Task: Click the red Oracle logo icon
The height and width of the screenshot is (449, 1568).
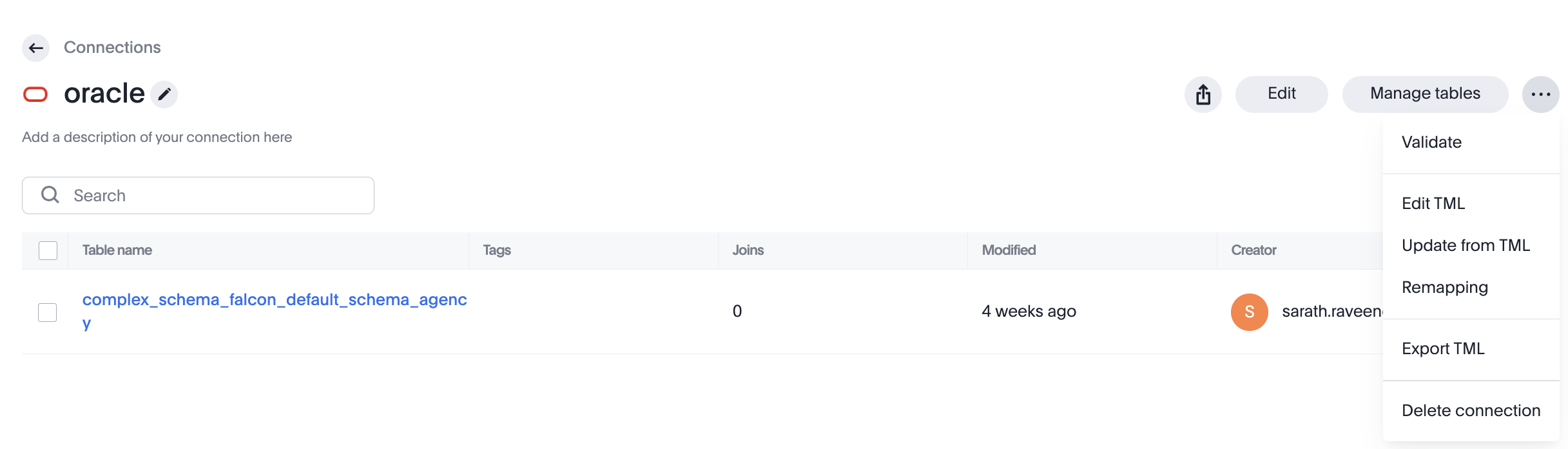Action: (35, 94)
